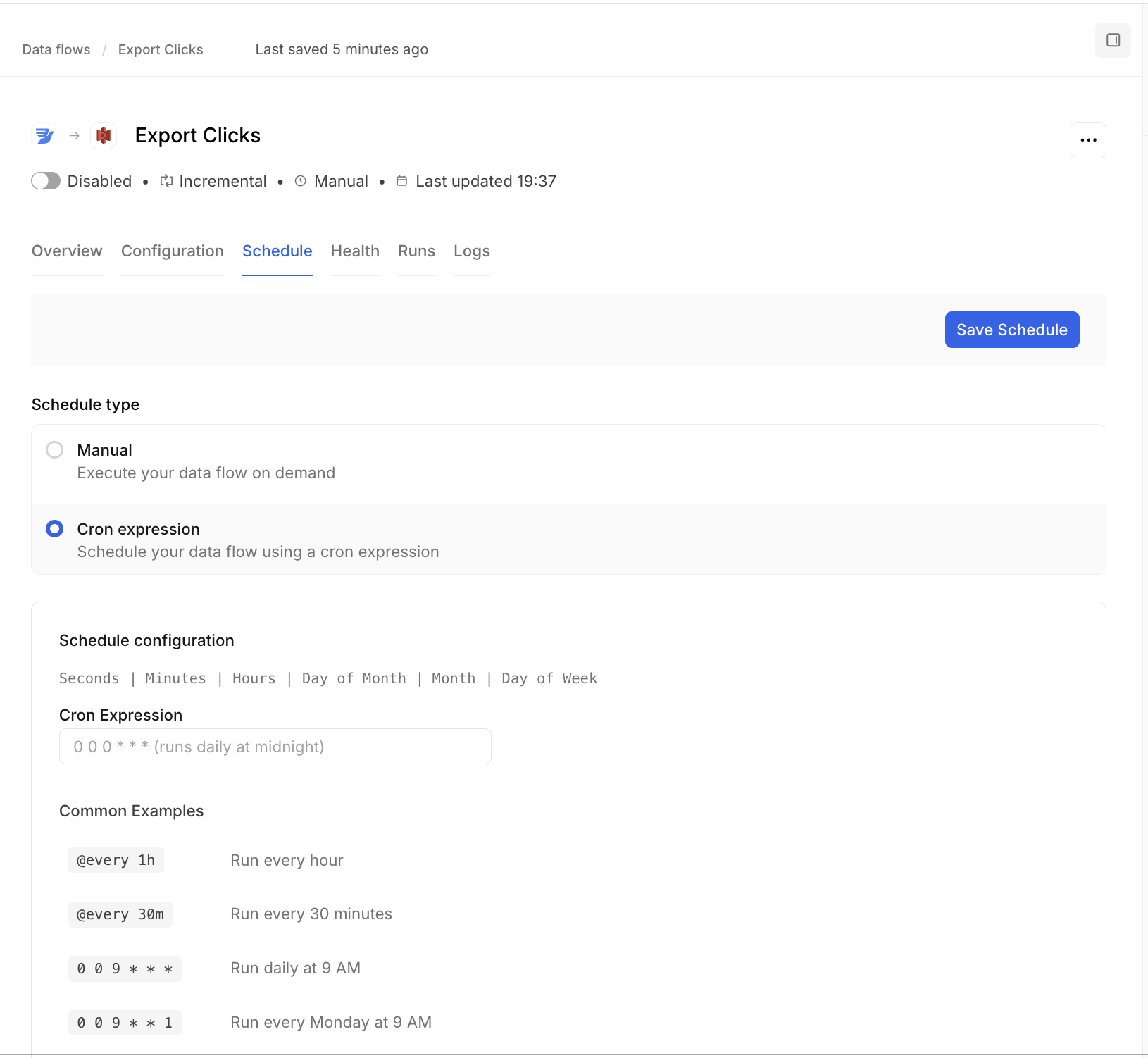Click the source connector icon beside Export Clicks
Image resolution: width=1148 pixels, height=1058 pixels.
[x=44, y=135]
